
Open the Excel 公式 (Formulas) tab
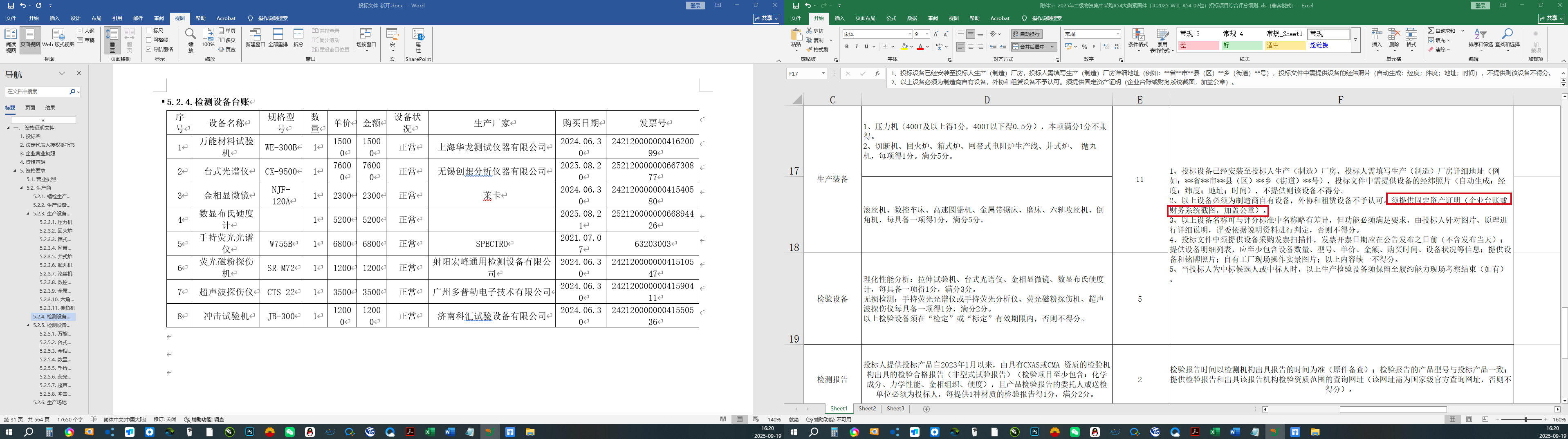pyautogui.click(x=891, y=18)
